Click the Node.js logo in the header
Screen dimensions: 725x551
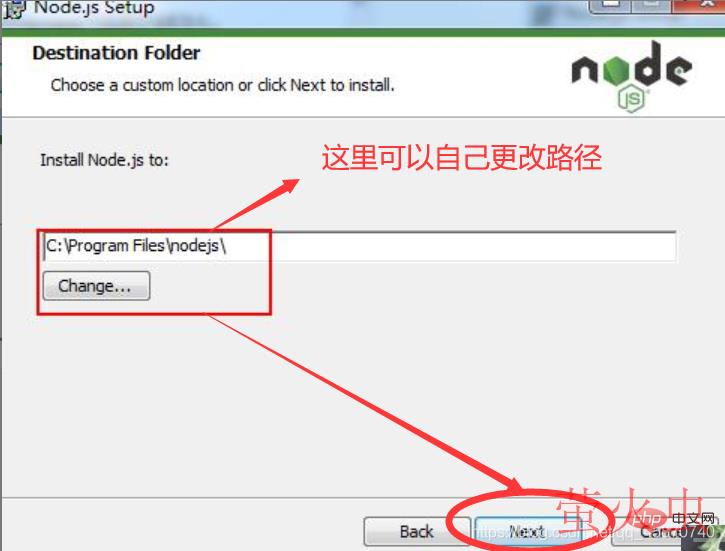click(632, 76)
